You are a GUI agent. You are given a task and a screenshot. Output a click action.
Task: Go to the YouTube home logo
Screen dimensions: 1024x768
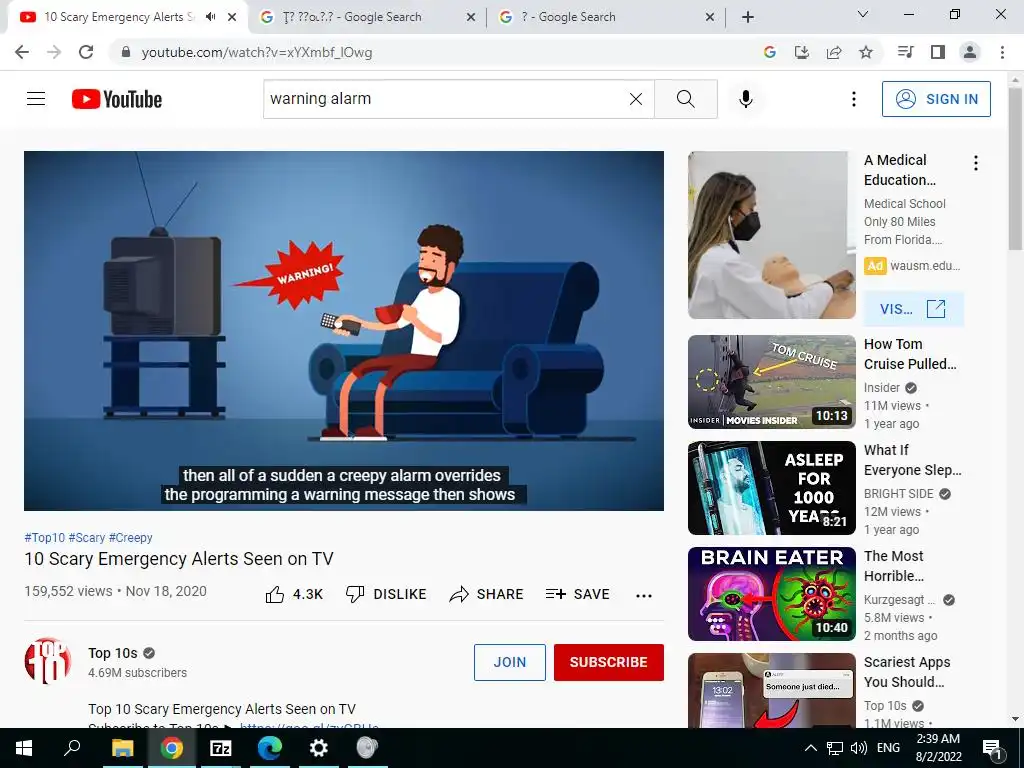click(117, 99)
